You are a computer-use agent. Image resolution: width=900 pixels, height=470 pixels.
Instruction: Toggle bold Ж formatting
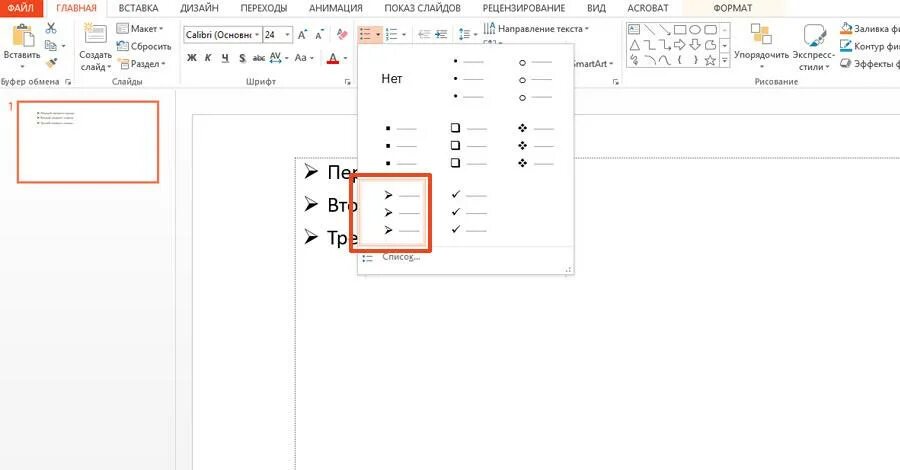[192, 58]
